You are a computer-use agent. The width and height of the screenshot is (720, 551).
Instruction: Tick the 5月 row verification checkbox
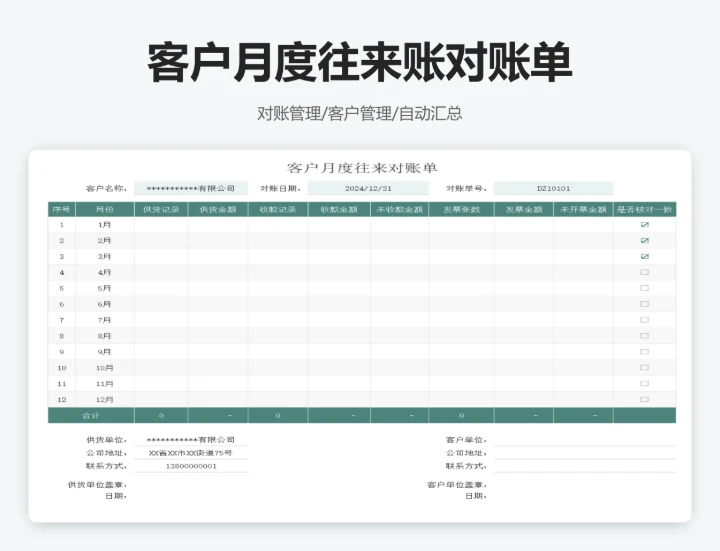click(x=645, y=288)
